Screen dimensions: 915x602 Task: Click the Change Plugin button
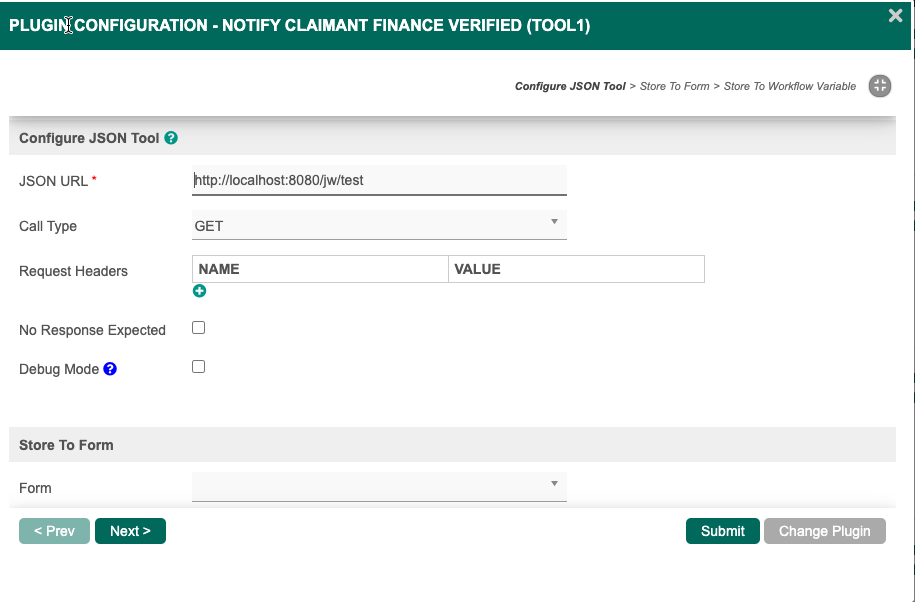(824, 531)
